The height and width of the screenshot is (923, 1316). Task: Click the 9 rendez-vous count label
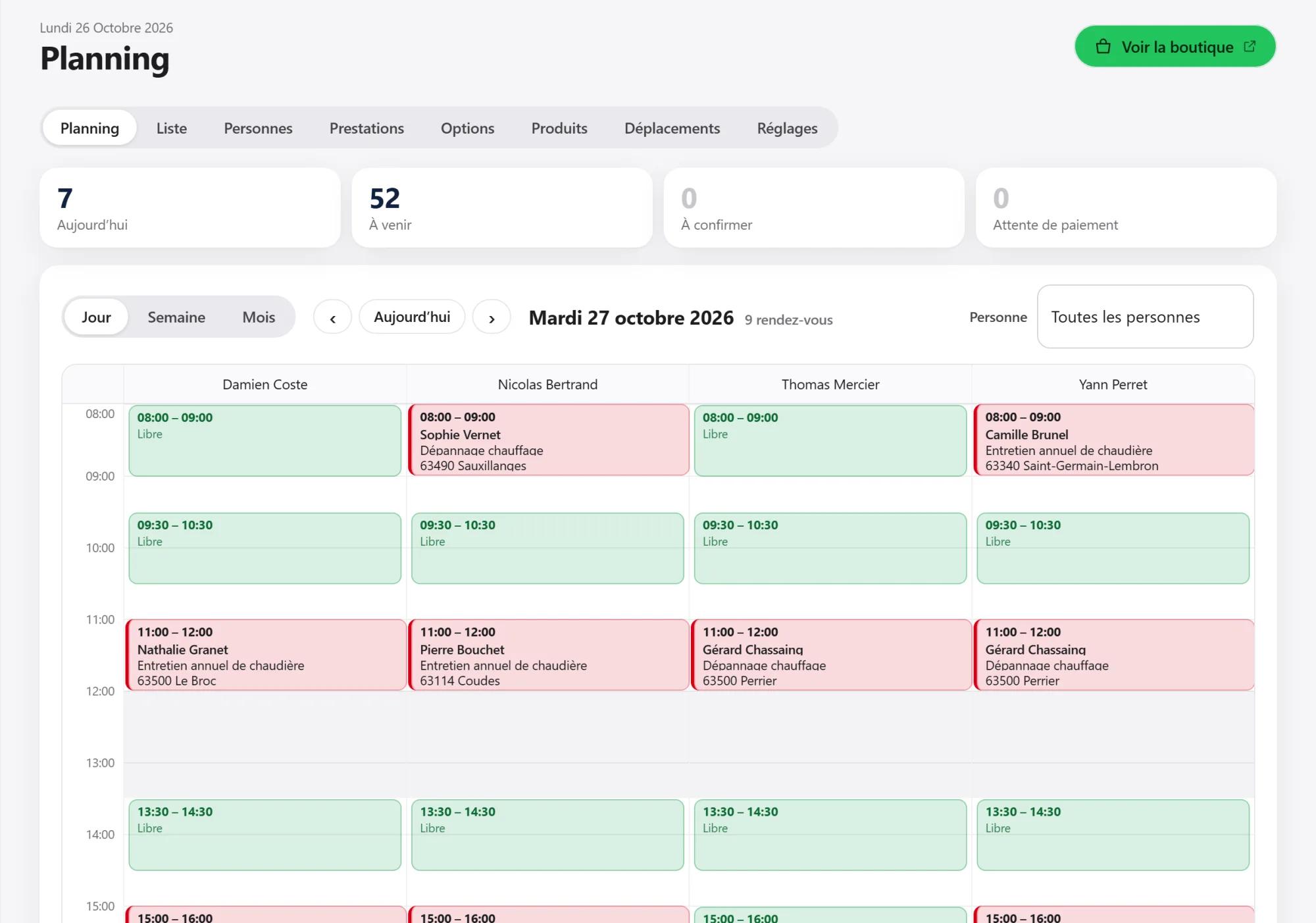(788, 320)
